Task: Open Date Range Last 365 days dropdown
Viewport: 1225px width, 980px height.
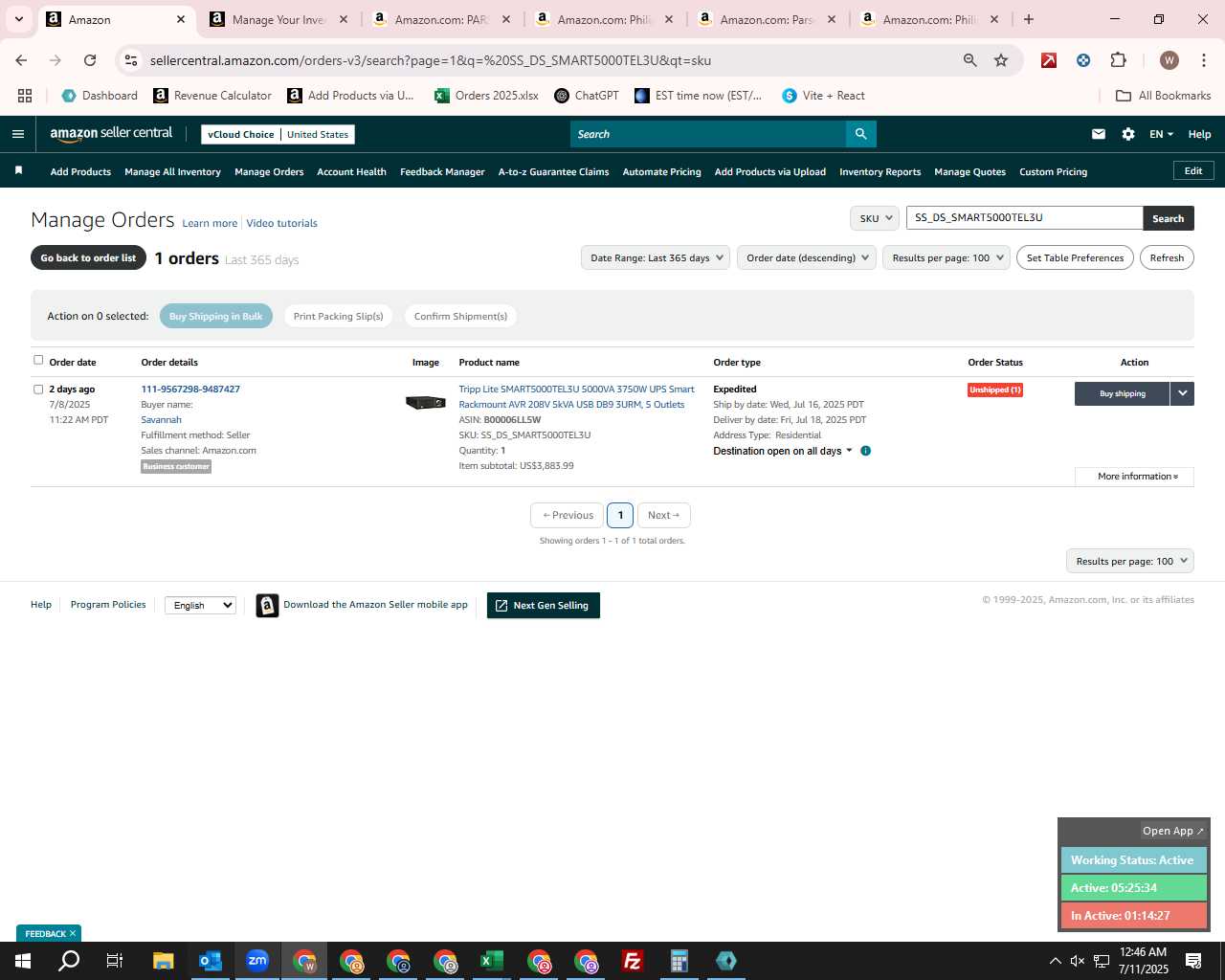Action: [x=656, y=257]
